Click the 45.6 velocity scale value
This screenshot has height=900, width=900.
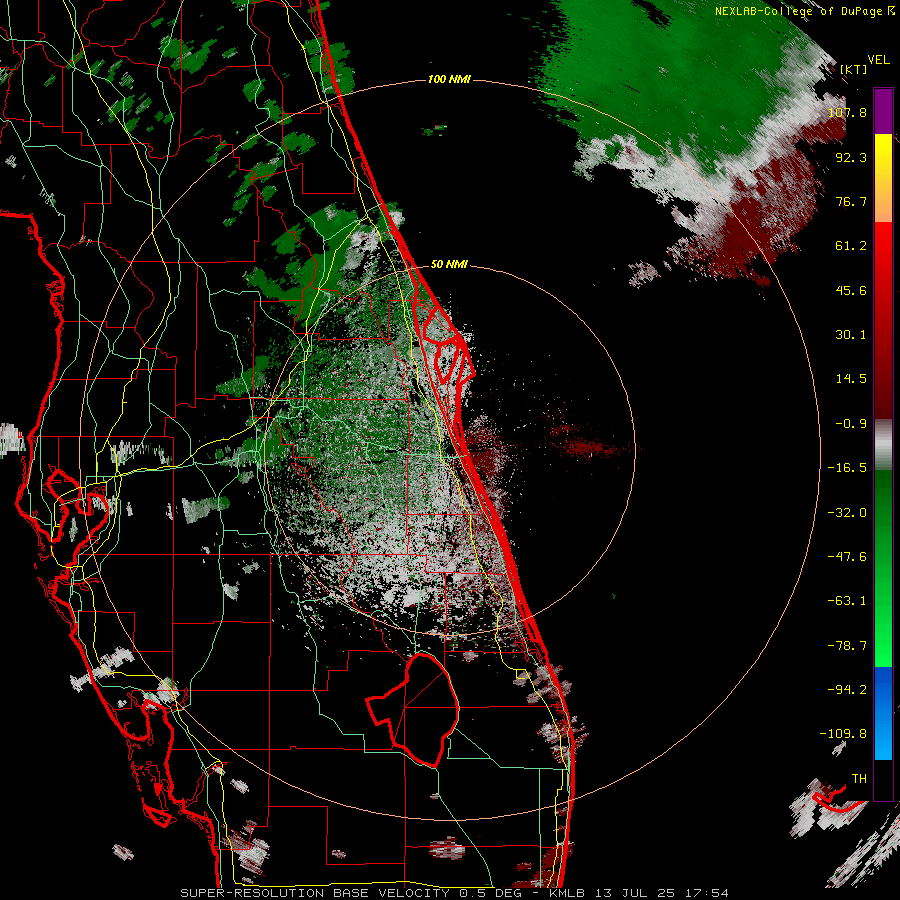coord(851,290)
